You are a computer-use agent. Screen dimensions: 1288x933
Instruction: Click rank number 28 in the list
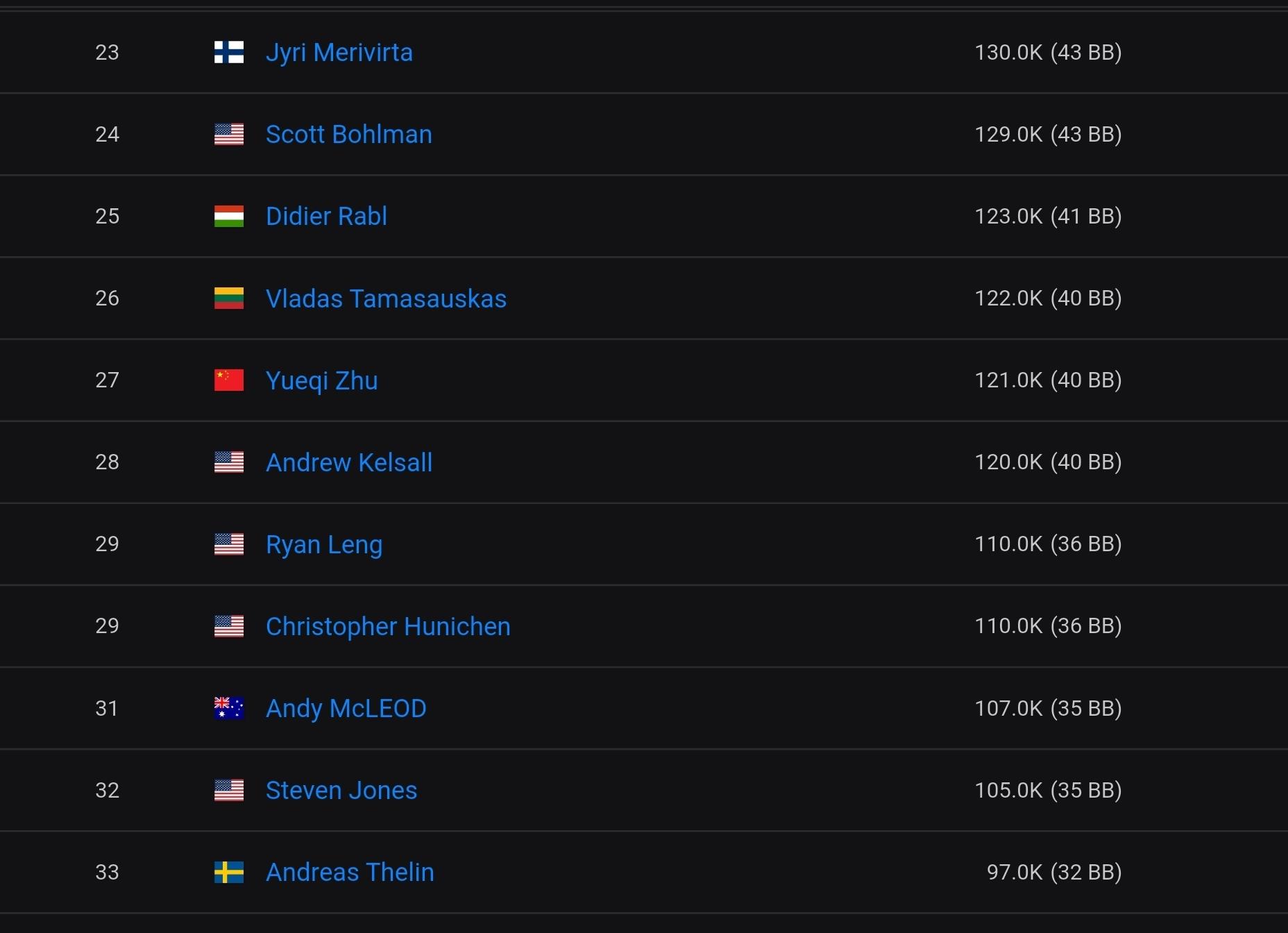[107, 462]
